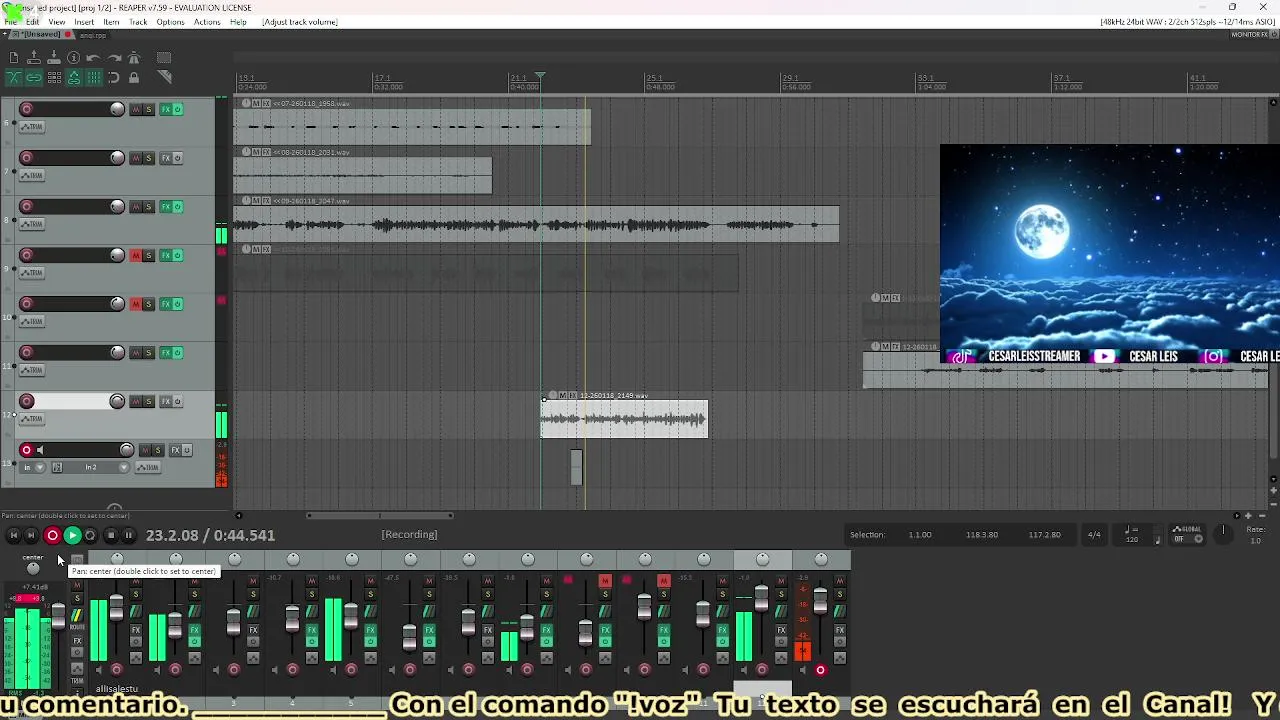
Task: Click the 23.2.08 / 0:44.541 time display
Action: click(210, 536)
